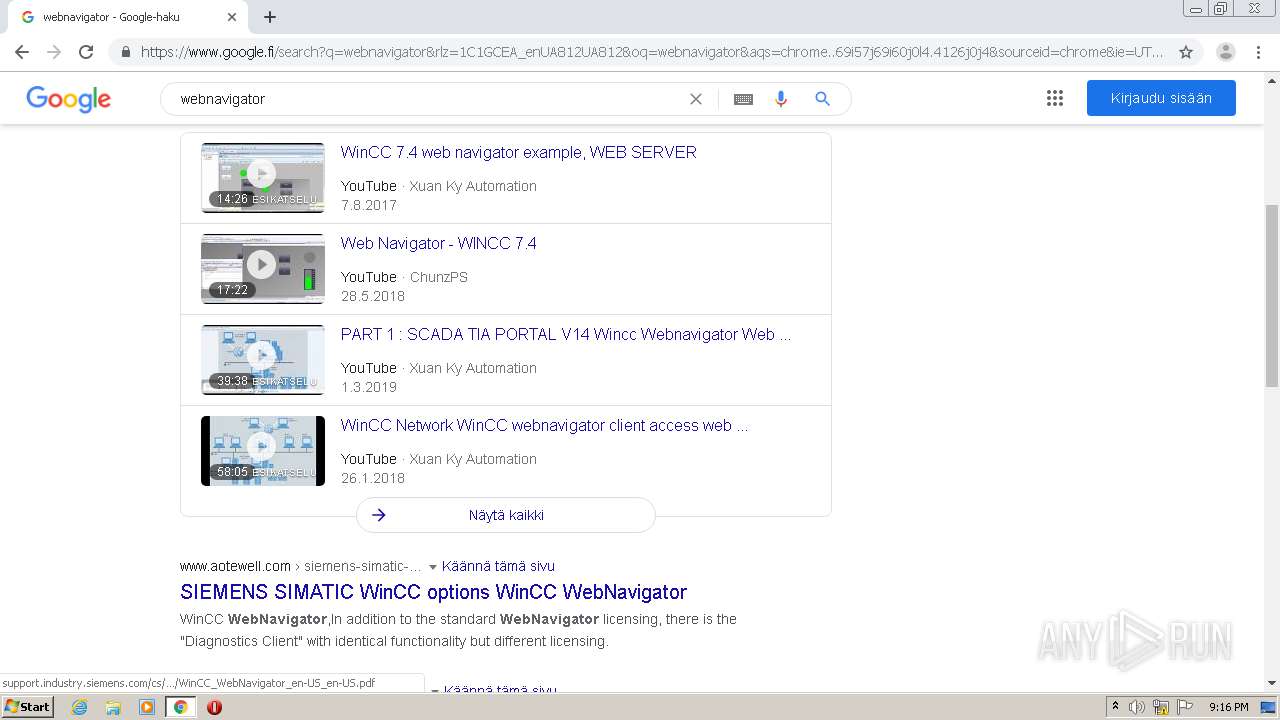Click the Näytä kaikki button

tap(506, 515)
